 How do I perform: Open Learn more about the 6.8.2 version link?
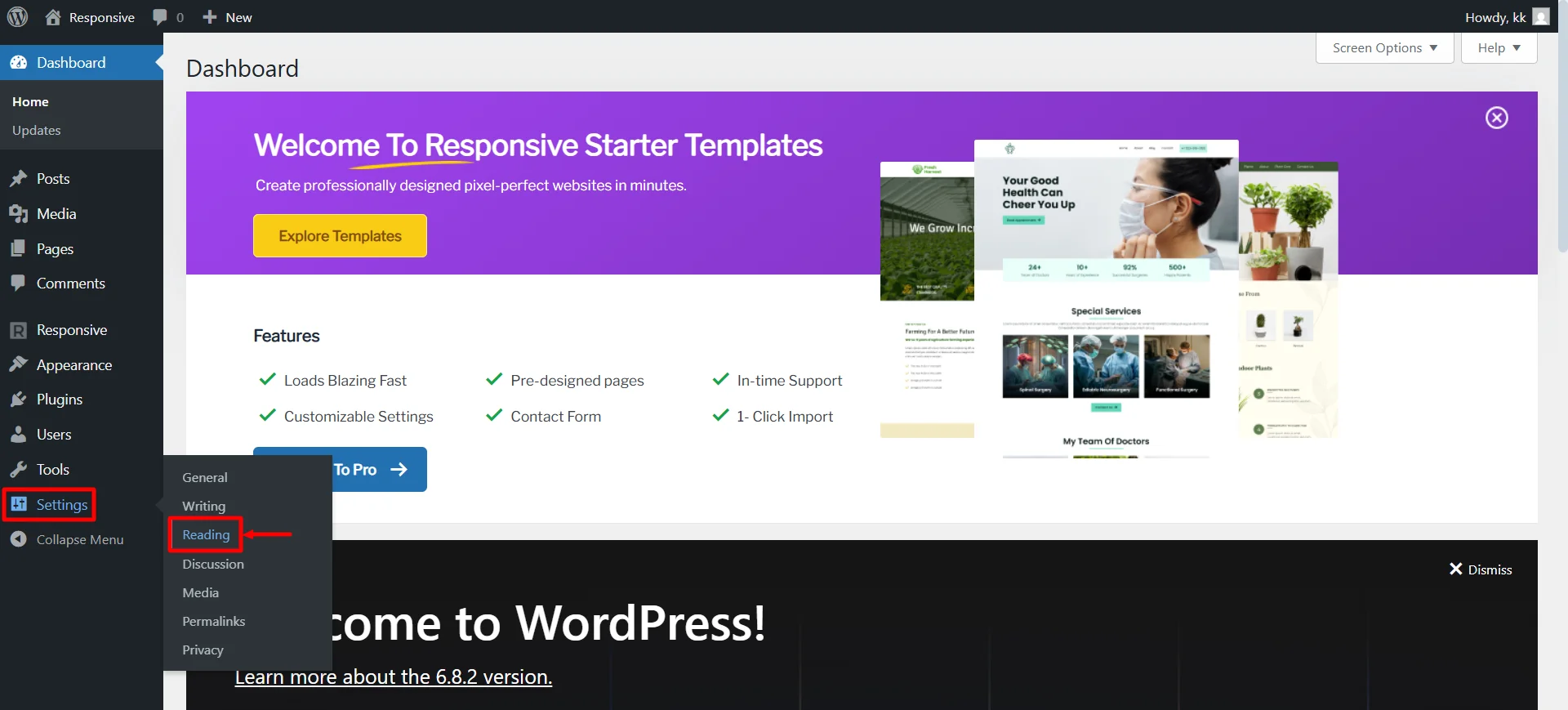394,677
